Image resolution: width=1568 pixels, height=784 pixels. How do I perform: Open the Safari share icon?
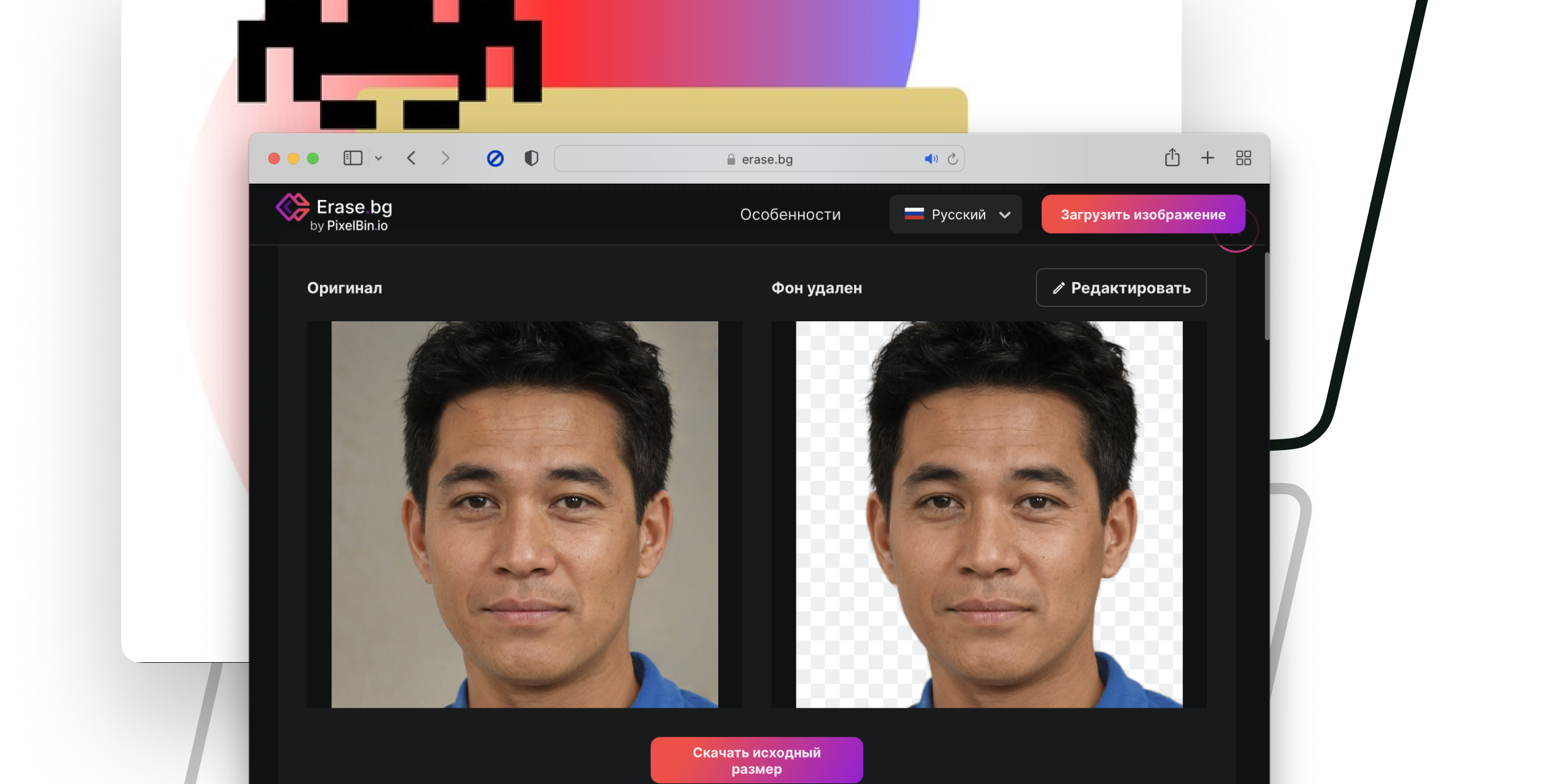pyautogui.click(x=1172, y=157)
